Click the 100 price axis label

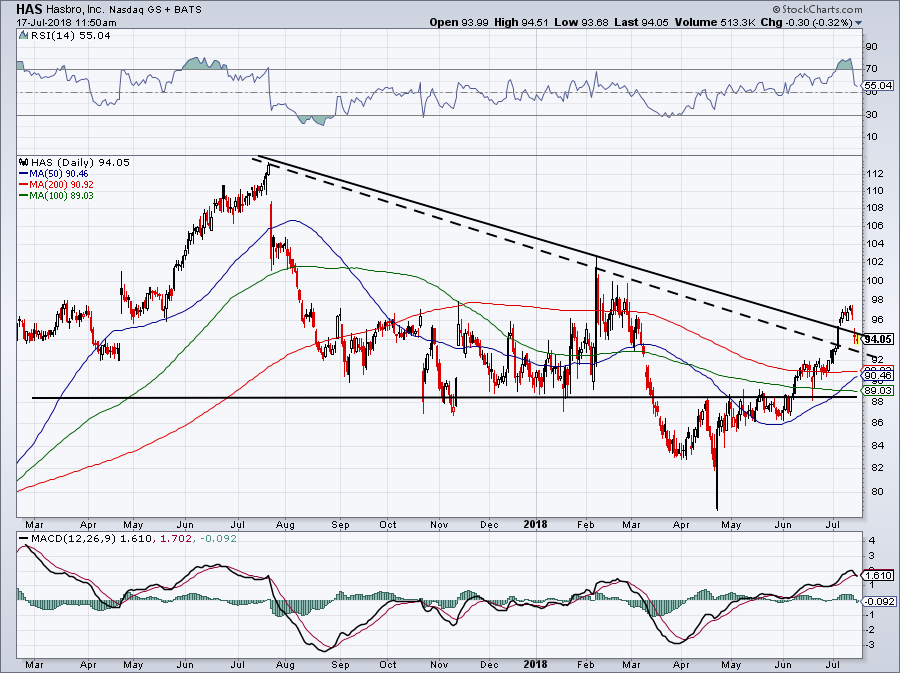(x=874, y=281)
